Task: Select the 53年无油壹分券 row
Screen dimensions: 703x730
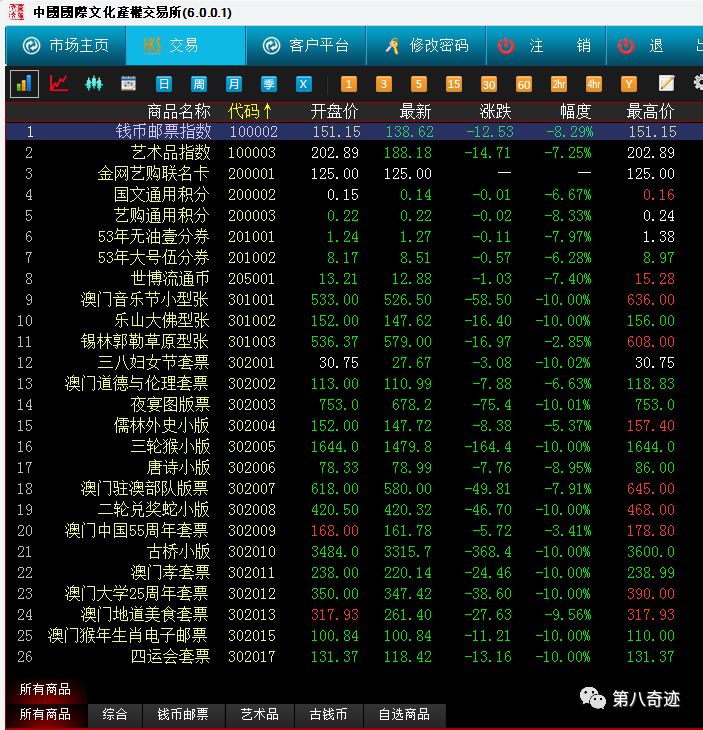Action: [x=354, y=237]
